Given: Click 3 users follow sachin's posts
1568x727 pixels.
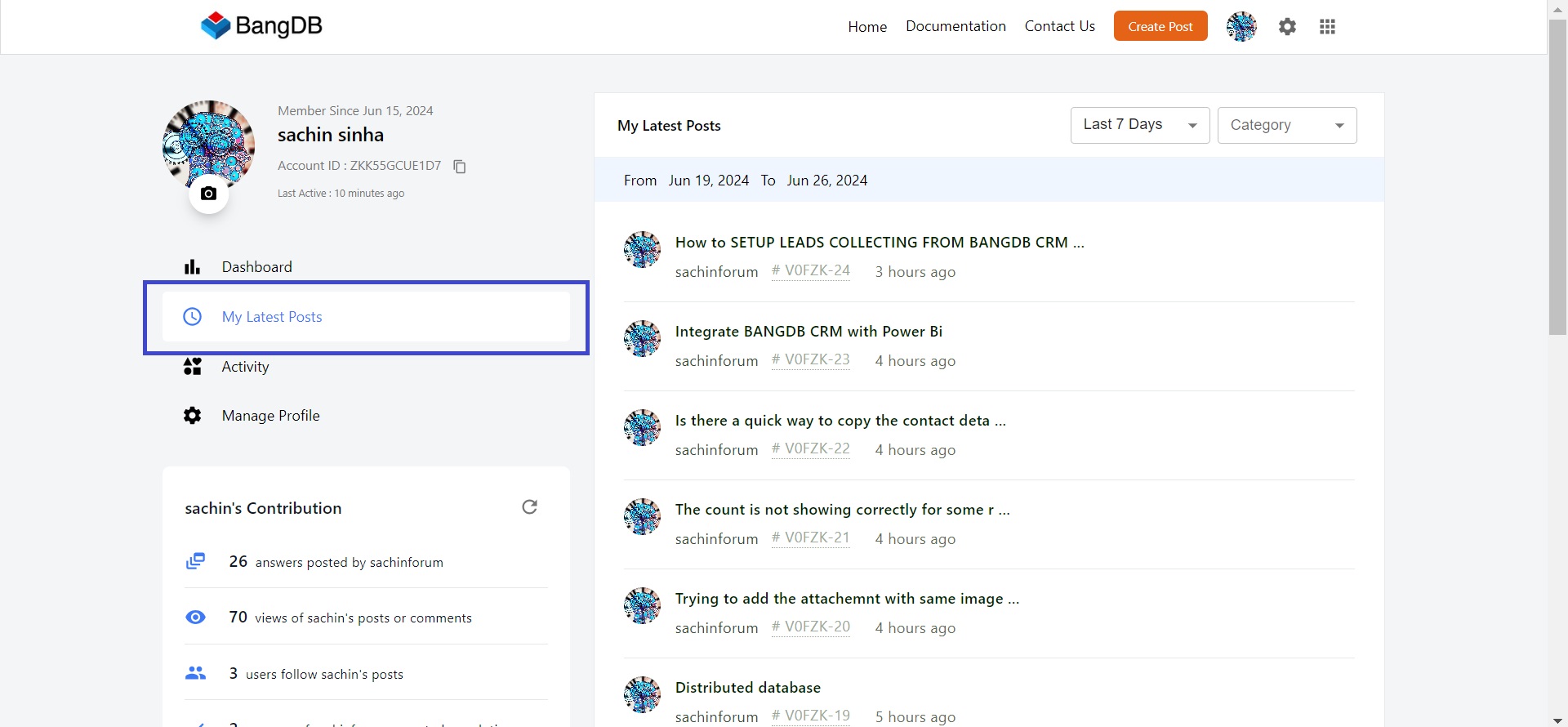Looking at the screenshot, I should point(316,674).
